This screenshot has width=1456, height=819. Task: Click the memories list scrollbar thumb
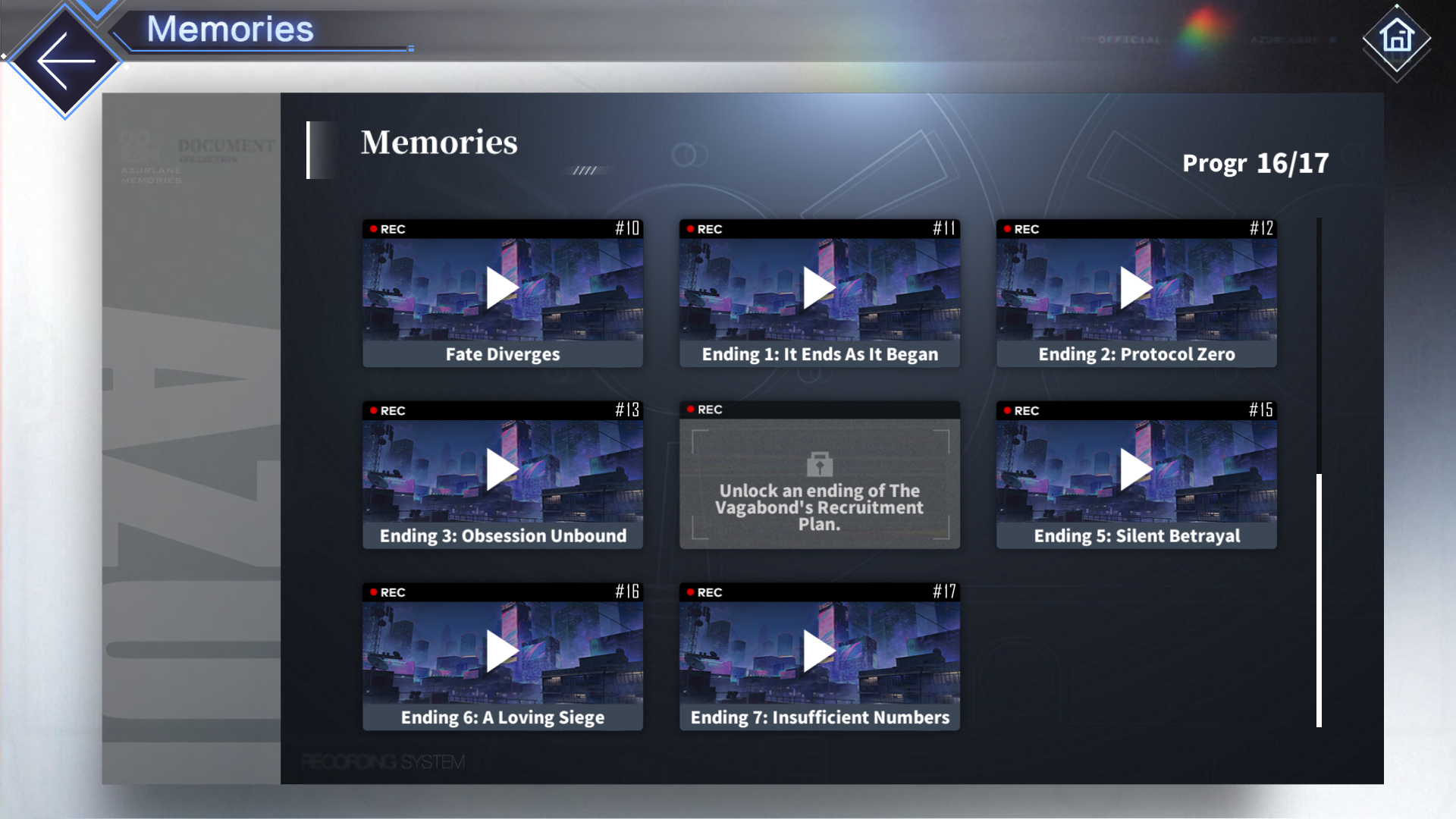(1319, 599)
